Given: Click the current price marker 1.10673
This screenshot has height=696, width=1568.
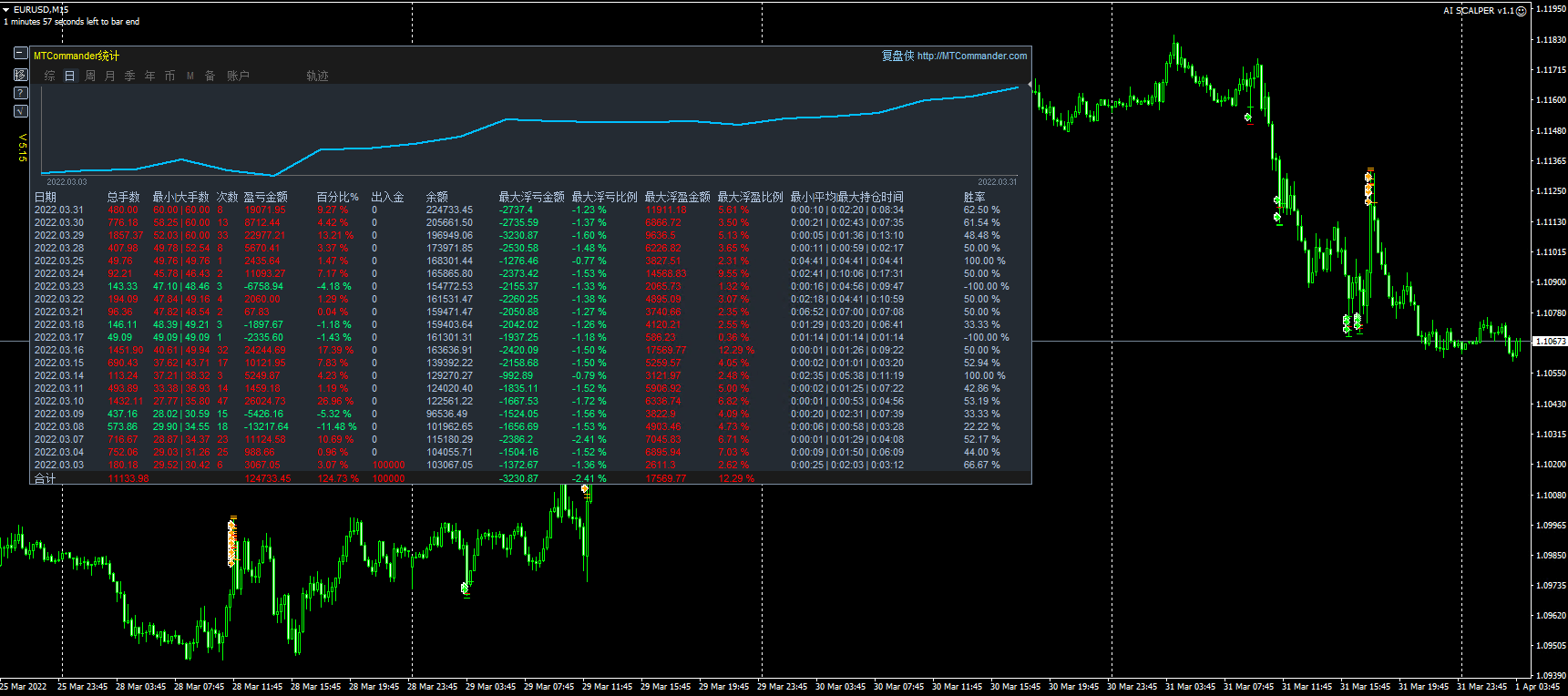Looking at the screenshot, I should click(1550, 342).
